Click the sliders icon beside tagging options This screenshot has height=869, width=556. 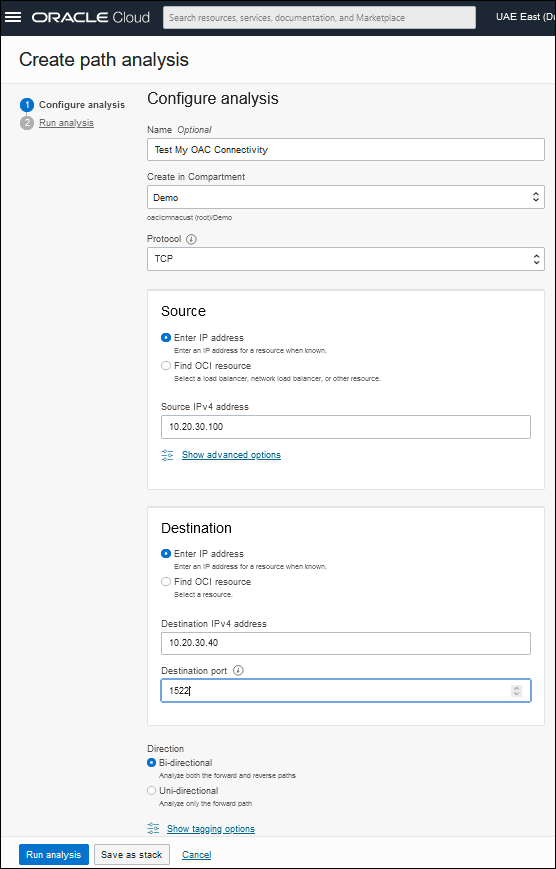[x=153, y=829]
